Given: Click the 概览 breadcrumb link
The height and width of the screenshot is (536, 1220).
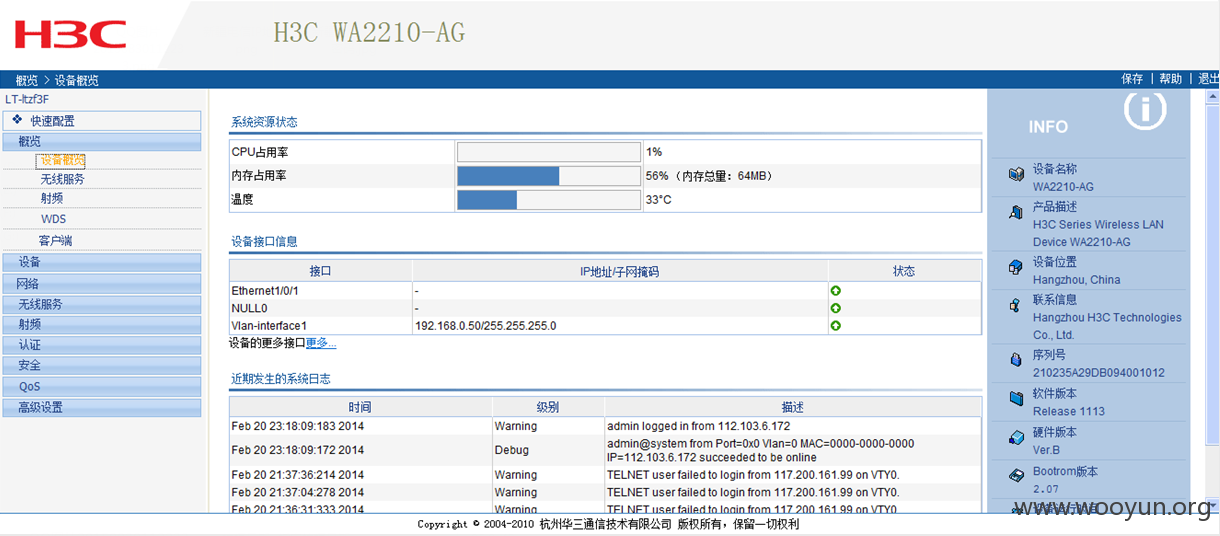Looking at the screenshot, I should (x=27, y=80).
